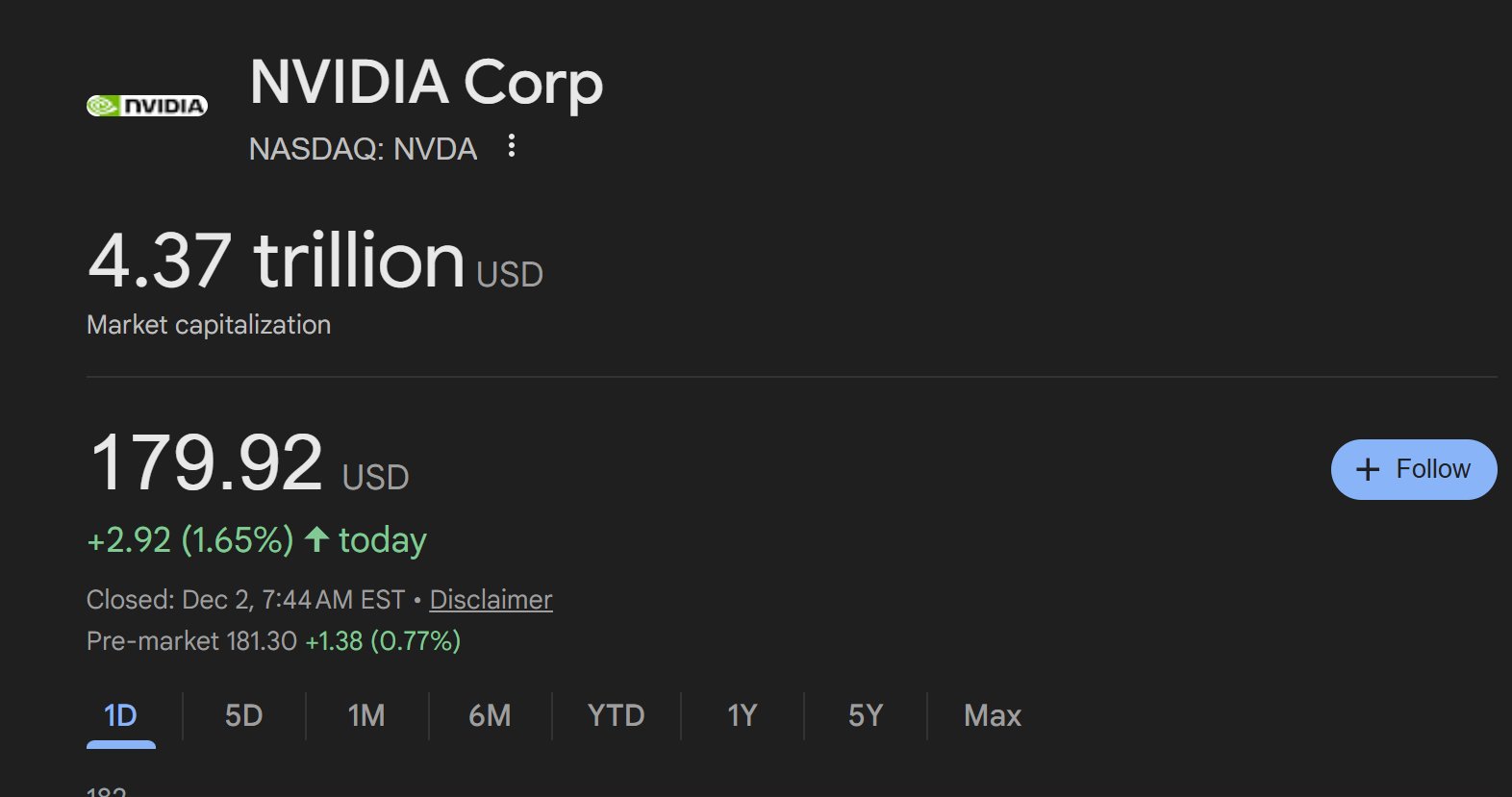Switch to the 6M time range
The image size is (1512, 797).
coord(491,715)
